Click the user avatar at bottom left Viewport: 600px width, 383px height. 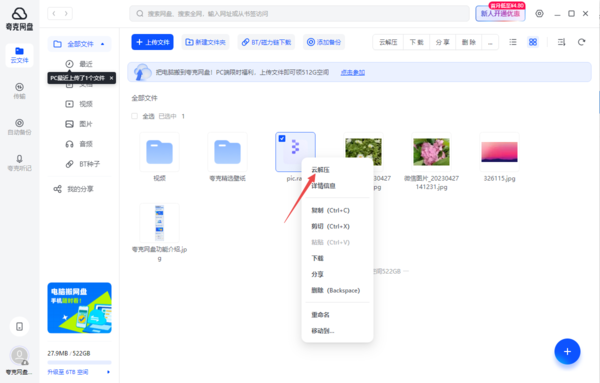pyautogui.click(x=20, y=356)
